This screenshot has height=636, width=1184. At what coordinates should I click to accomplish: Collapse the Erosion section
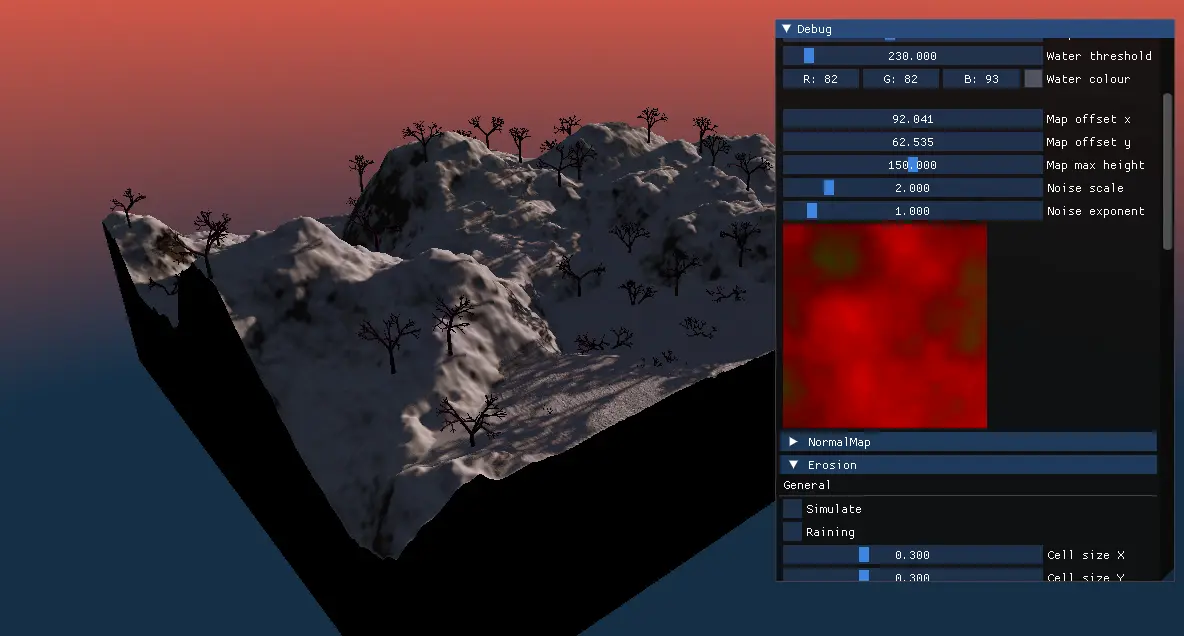pyautogui.click(x=793, y=464)
